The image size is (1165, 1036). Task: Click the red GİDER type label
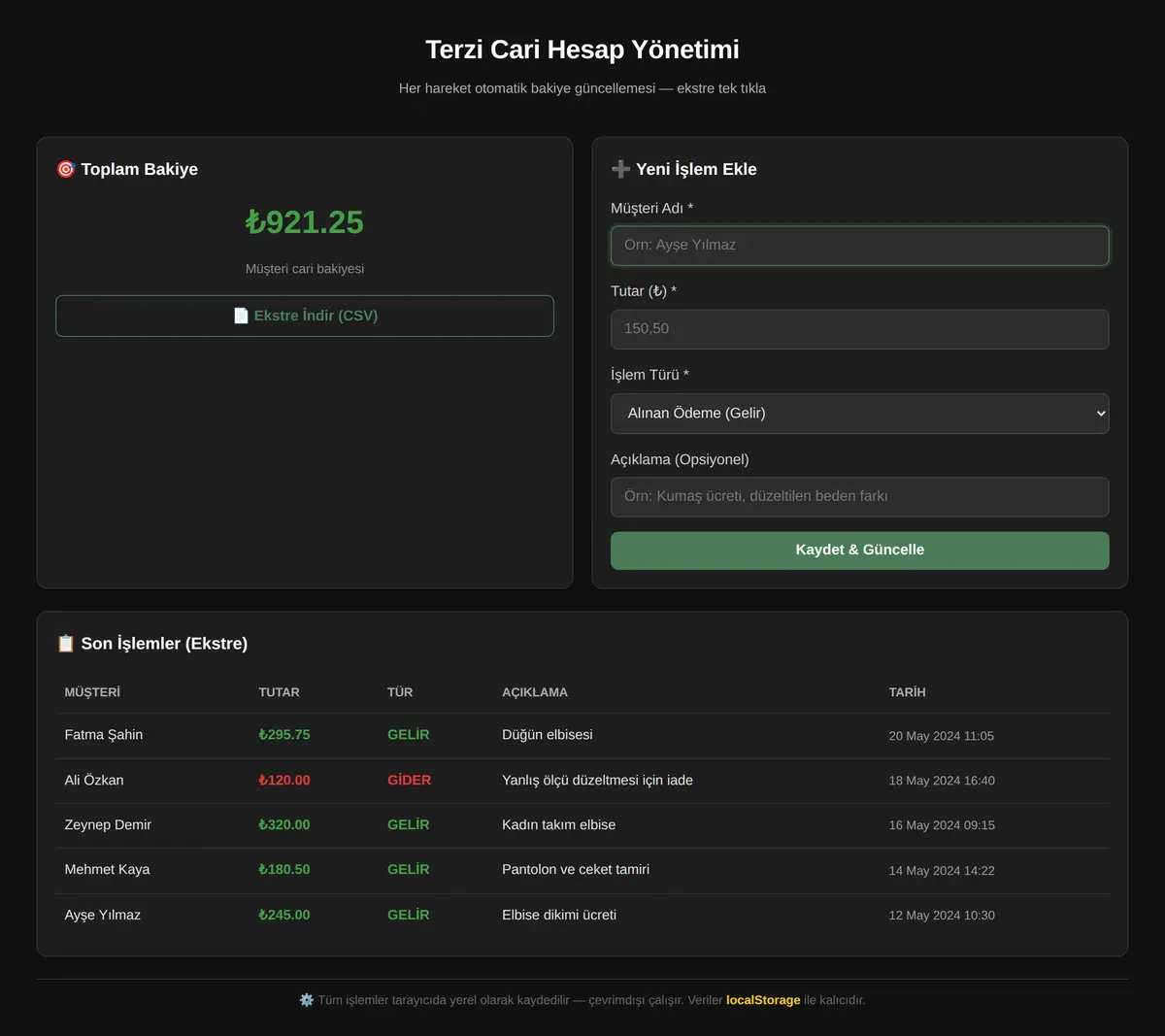pyautogui.click(x=409, y=781)
